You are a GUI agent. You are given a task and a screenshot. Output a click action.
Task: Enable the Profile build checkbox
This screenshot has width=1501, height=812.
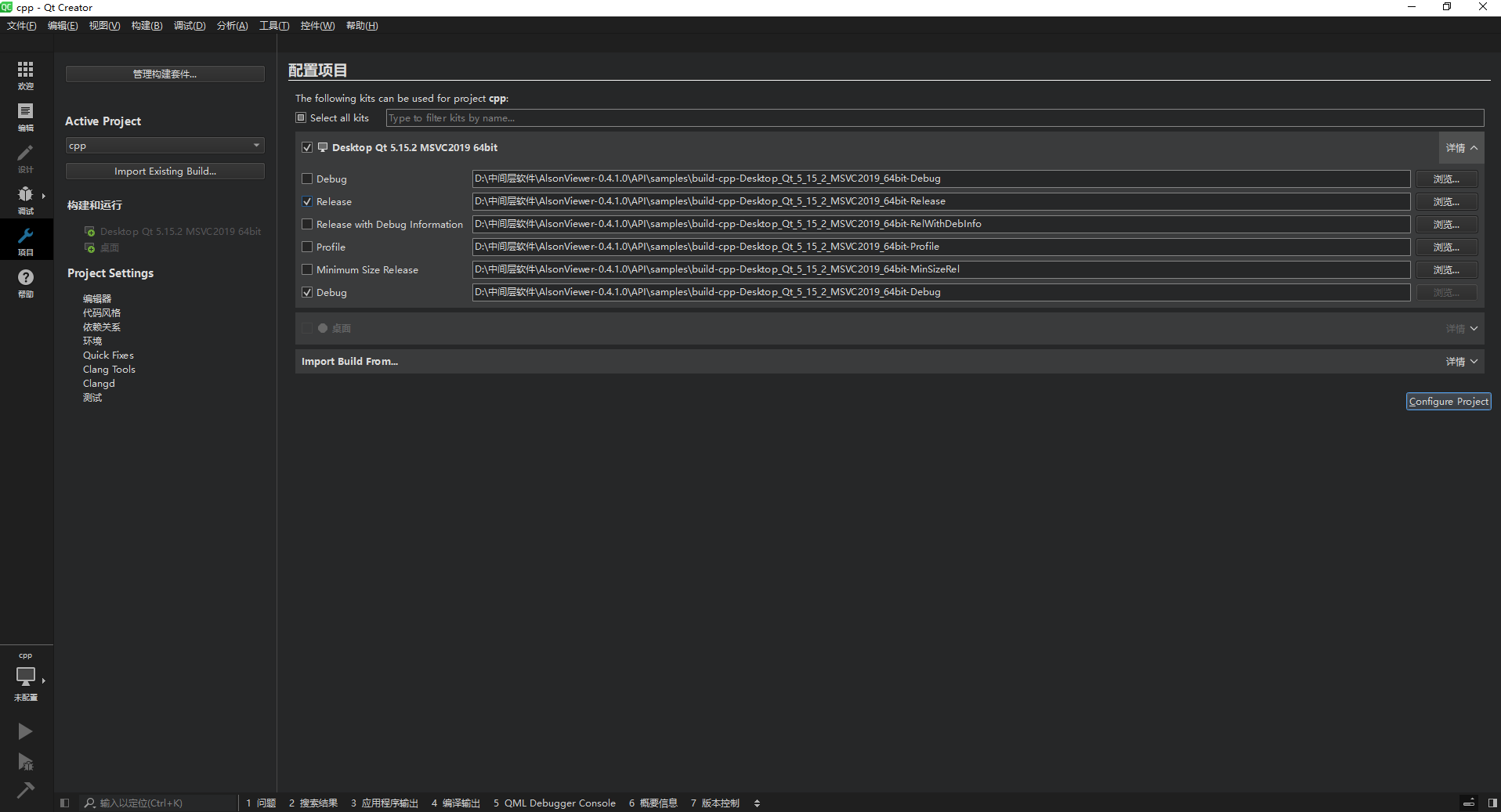(307, 247)
